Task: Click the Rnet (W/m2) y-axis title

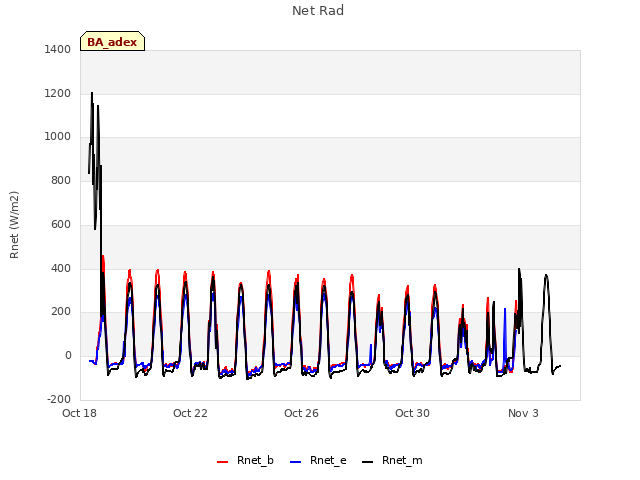Action: tap(14, 225)
